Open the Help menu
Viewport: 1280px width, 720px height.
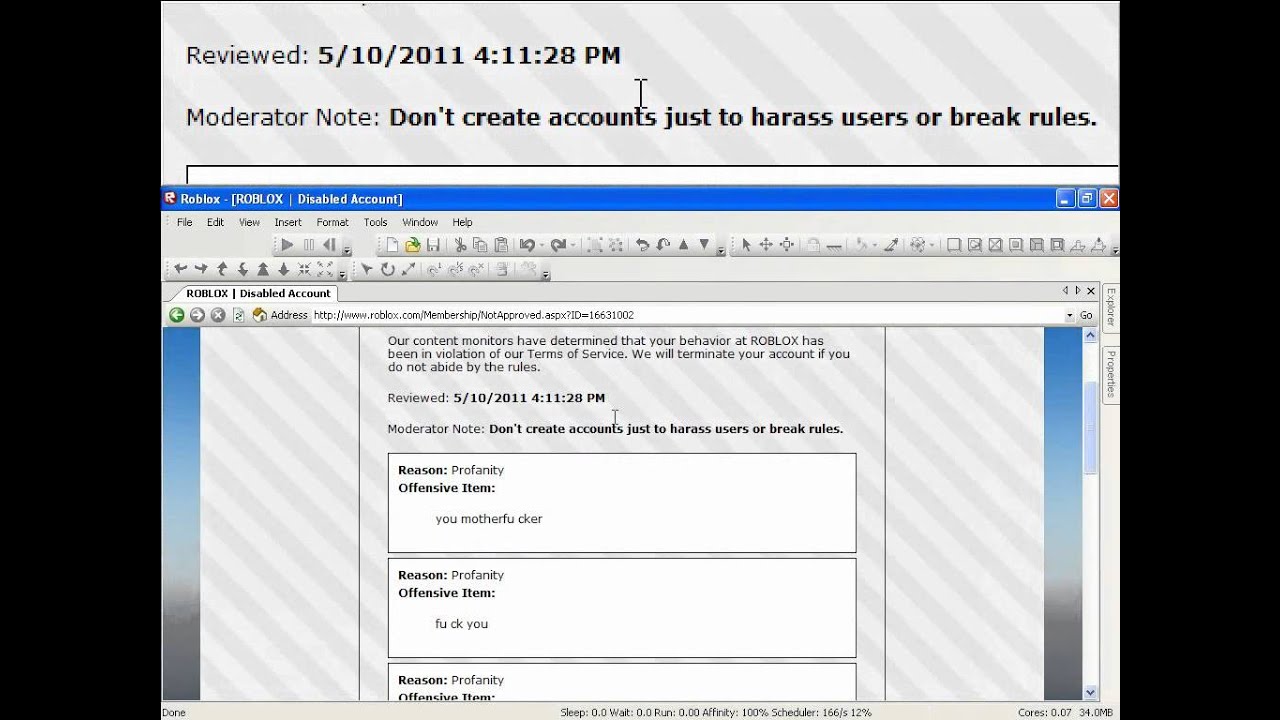[462, 222]
